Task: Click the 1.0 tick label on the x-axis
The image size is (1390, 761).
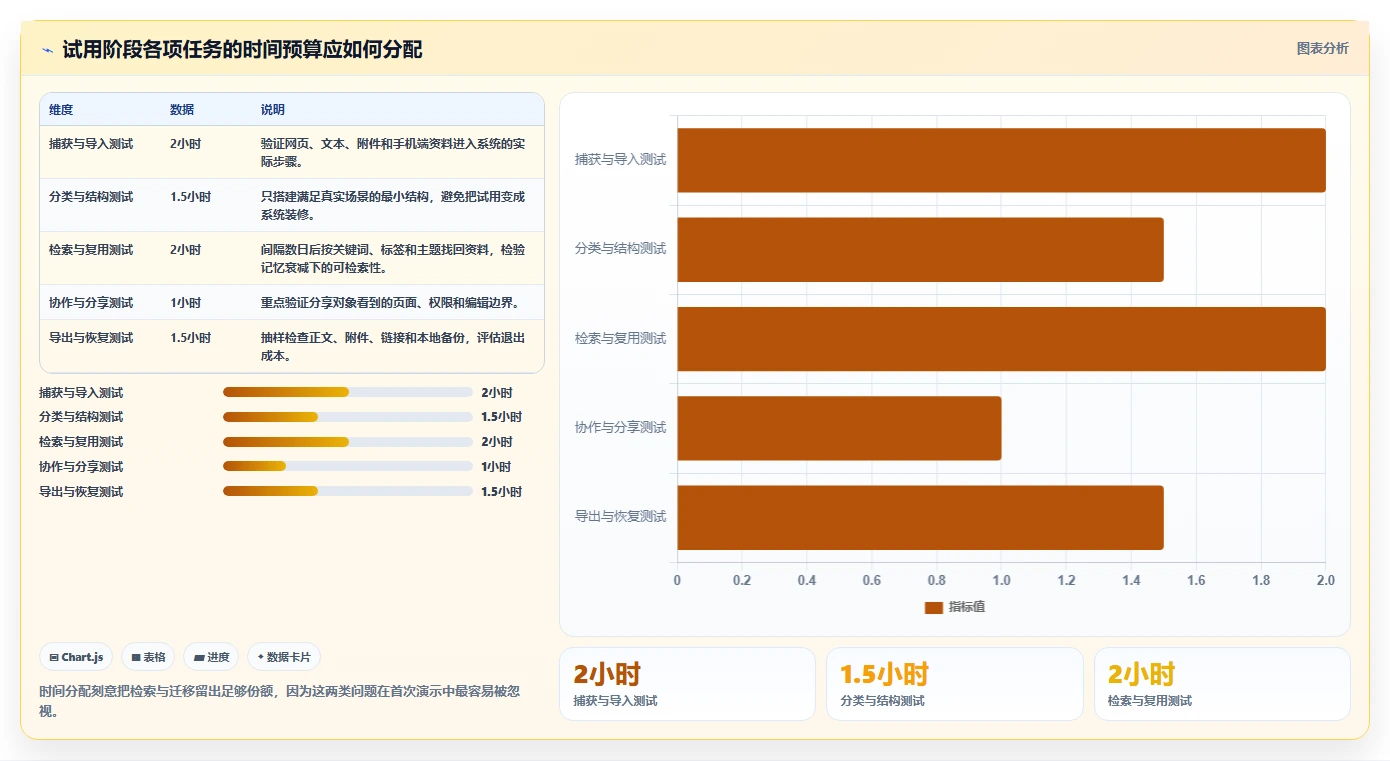Action: (x=1001, y=581)
